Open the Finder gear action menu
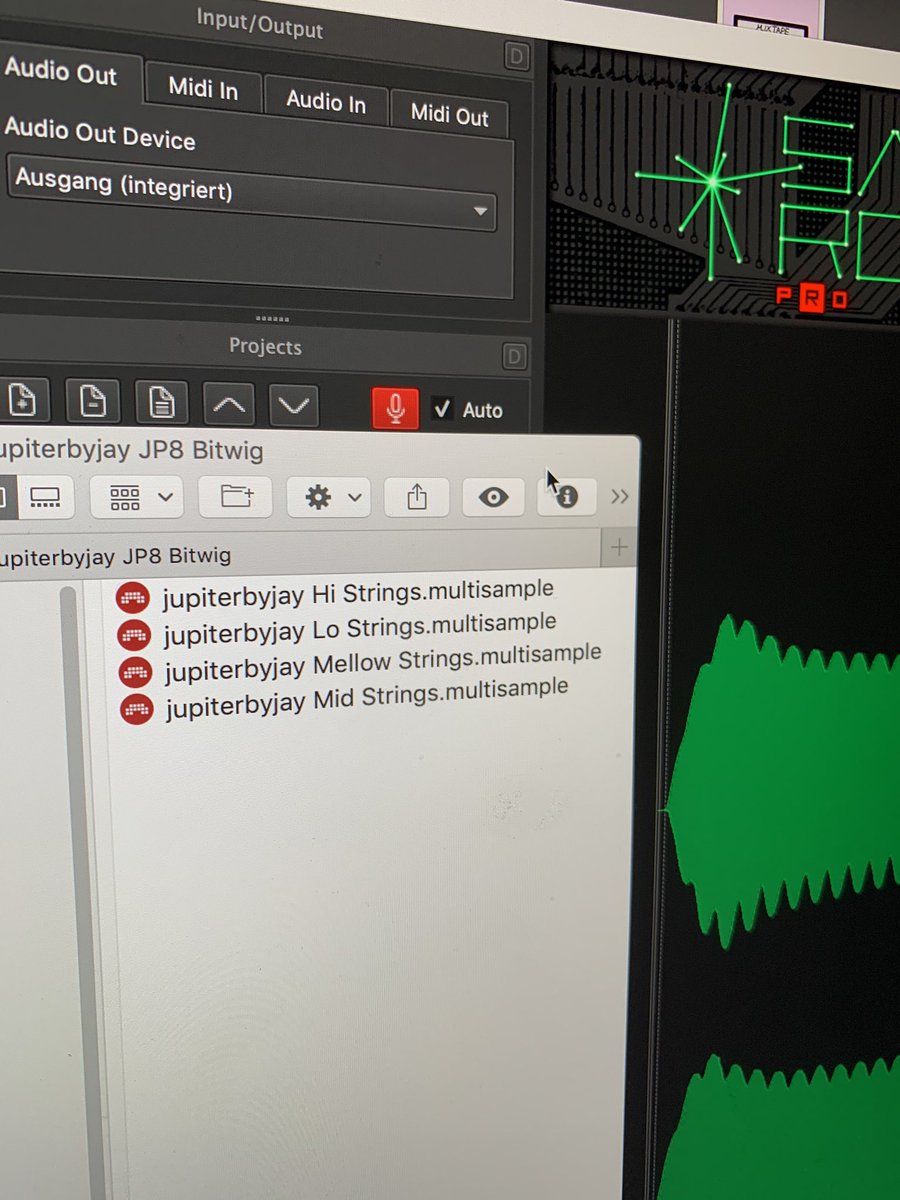This screenshot has height=1200, width=900. click(329, 497)
